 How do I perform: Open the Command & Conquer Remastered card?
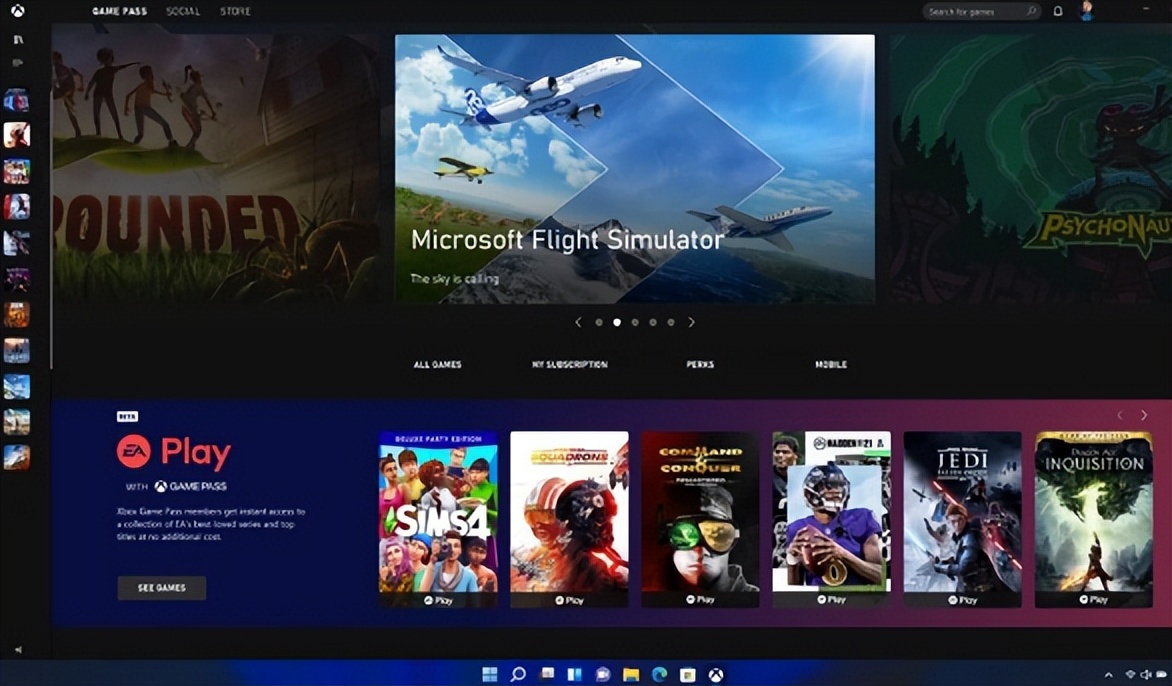(700, 519)
